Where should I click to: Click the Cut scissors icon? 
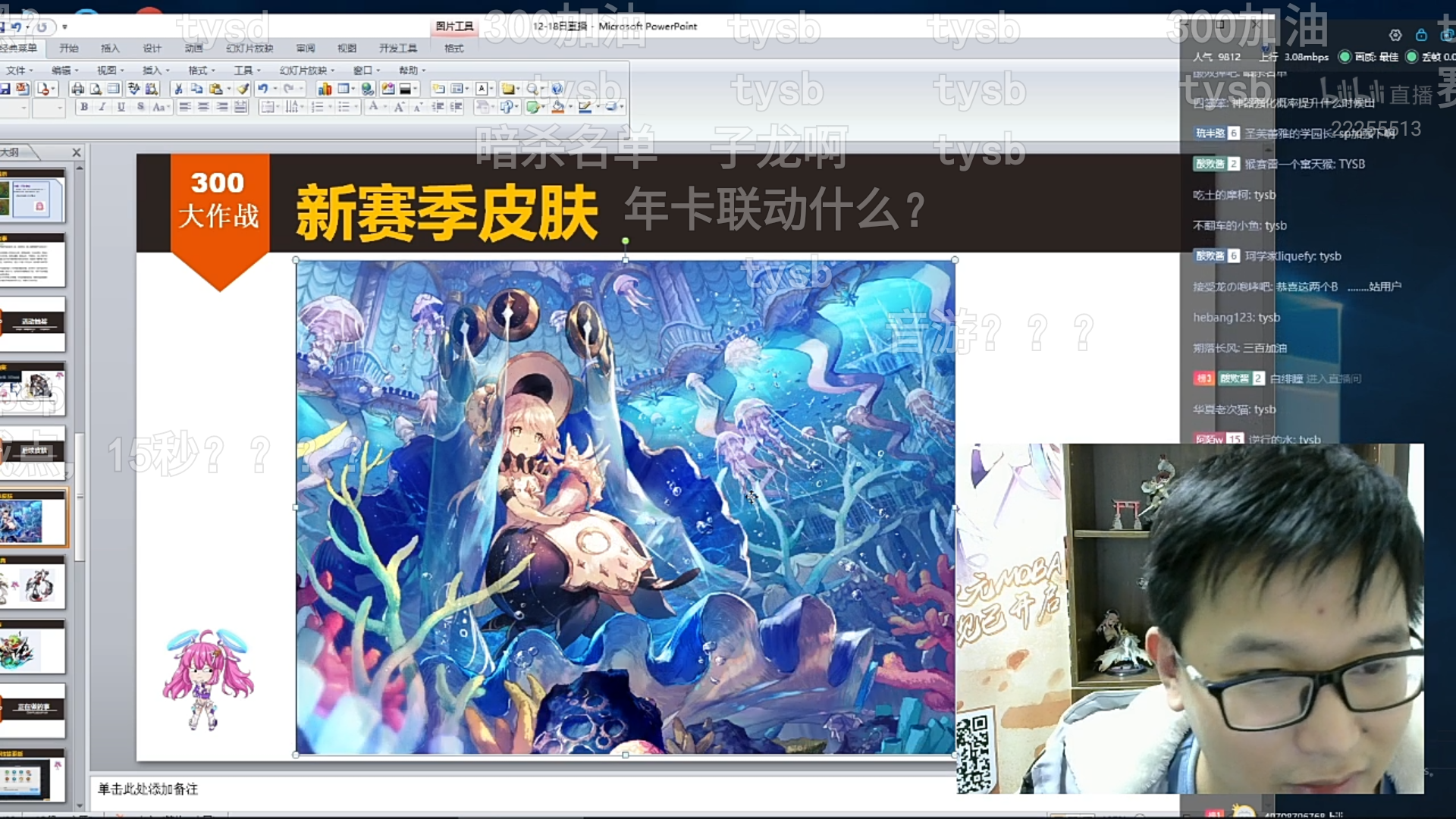click(178, 89)
